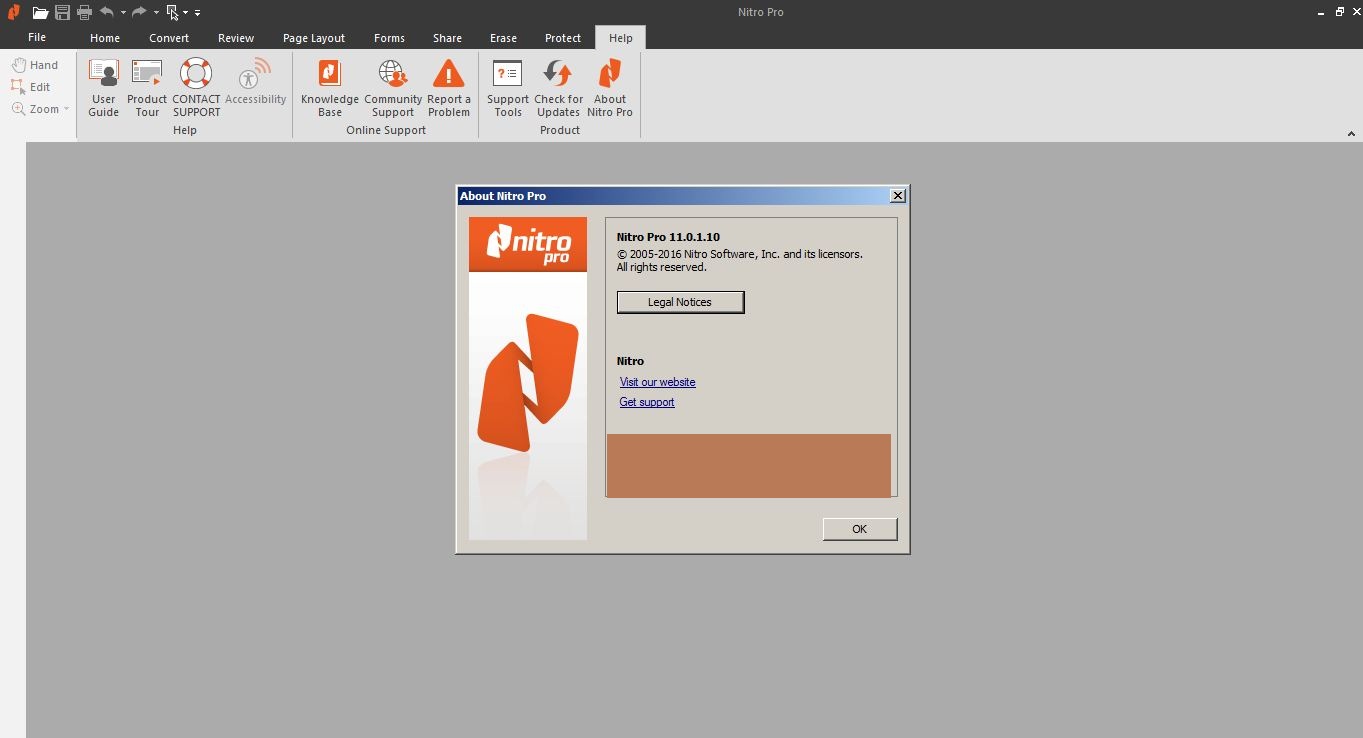Check for Updates
Screen dimensions: 1363x738
[x=558, y=88]
